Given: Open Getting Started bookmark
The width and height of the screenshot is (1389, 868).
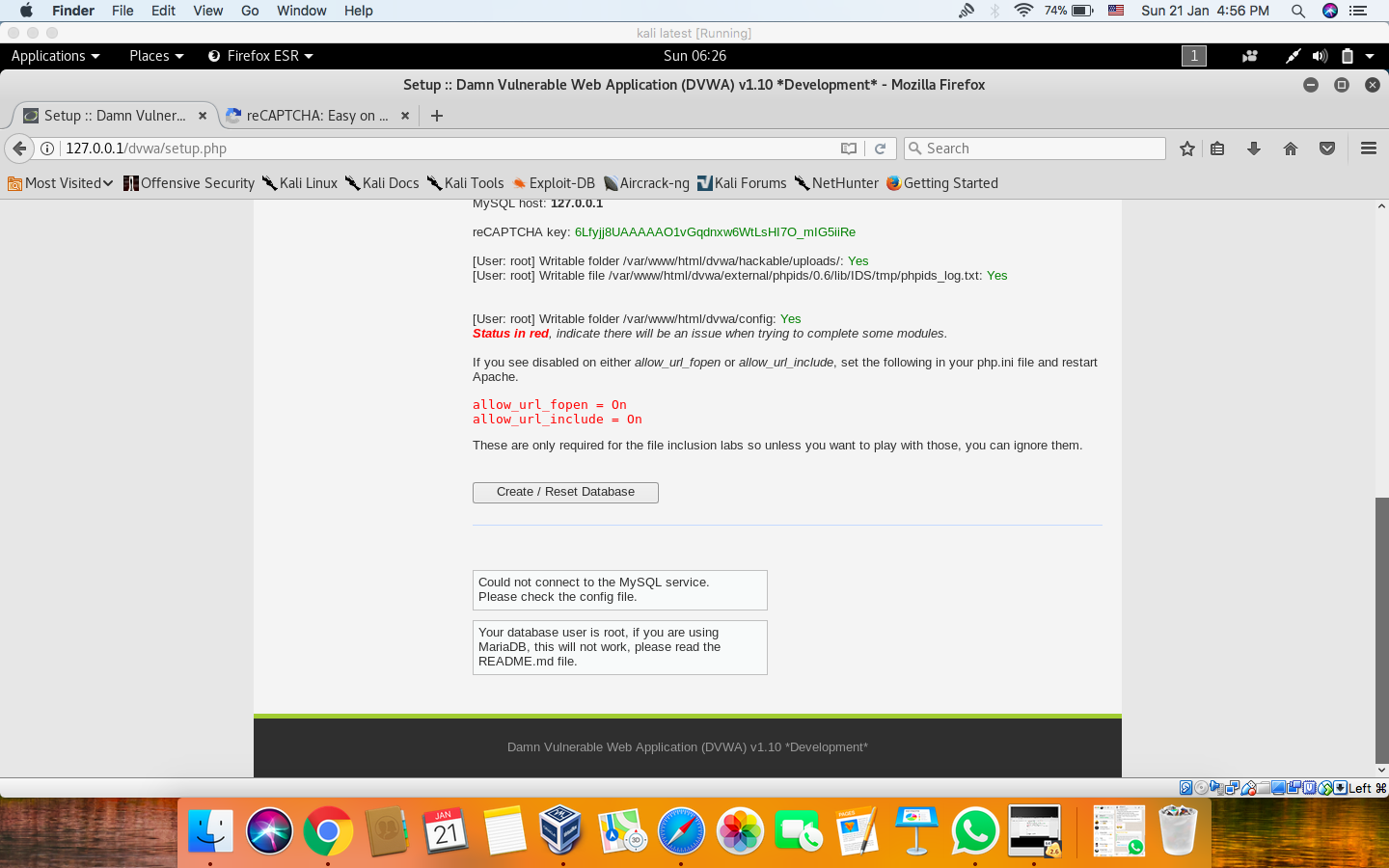Looking at the screenshot, I should tap(942, 183).
